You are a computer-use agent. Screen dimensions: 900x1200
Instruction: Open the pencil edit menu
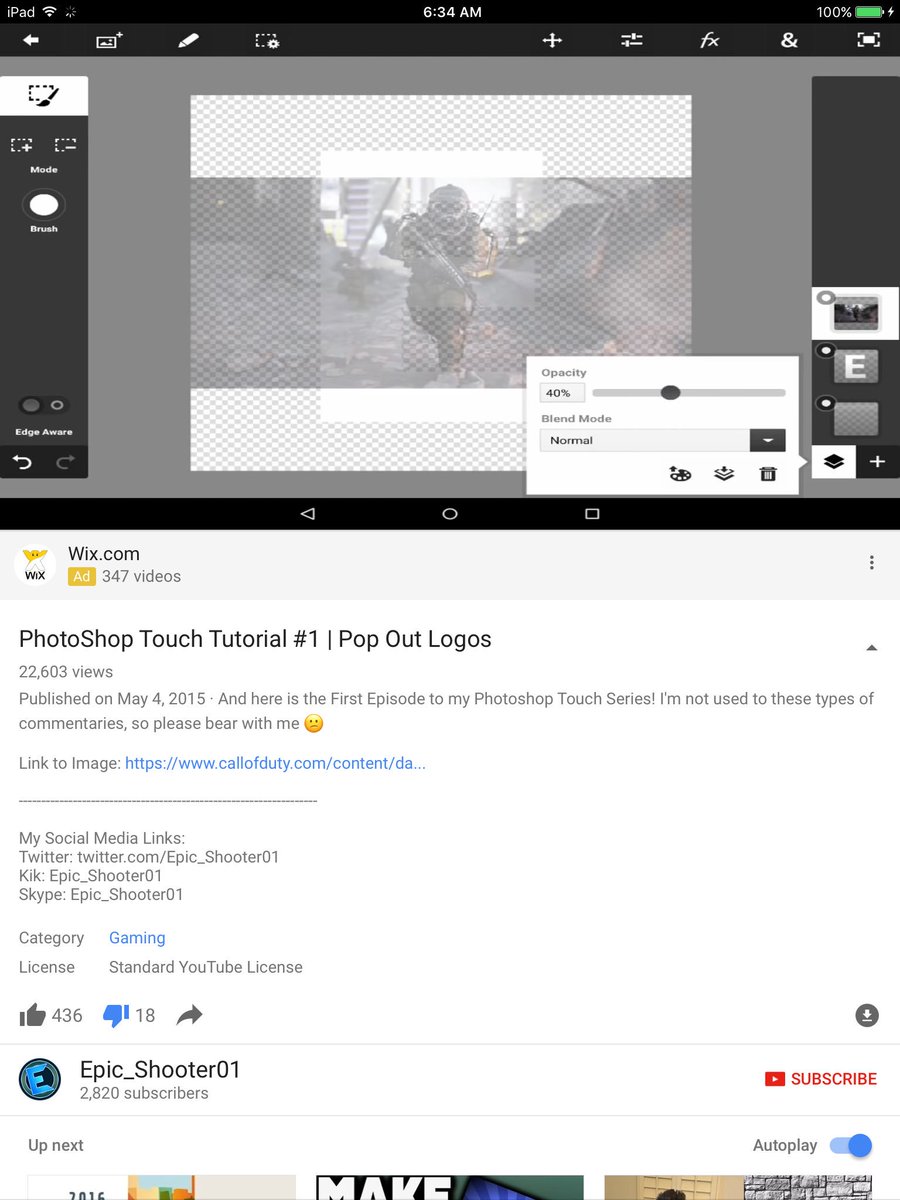(x=188, y=40)
